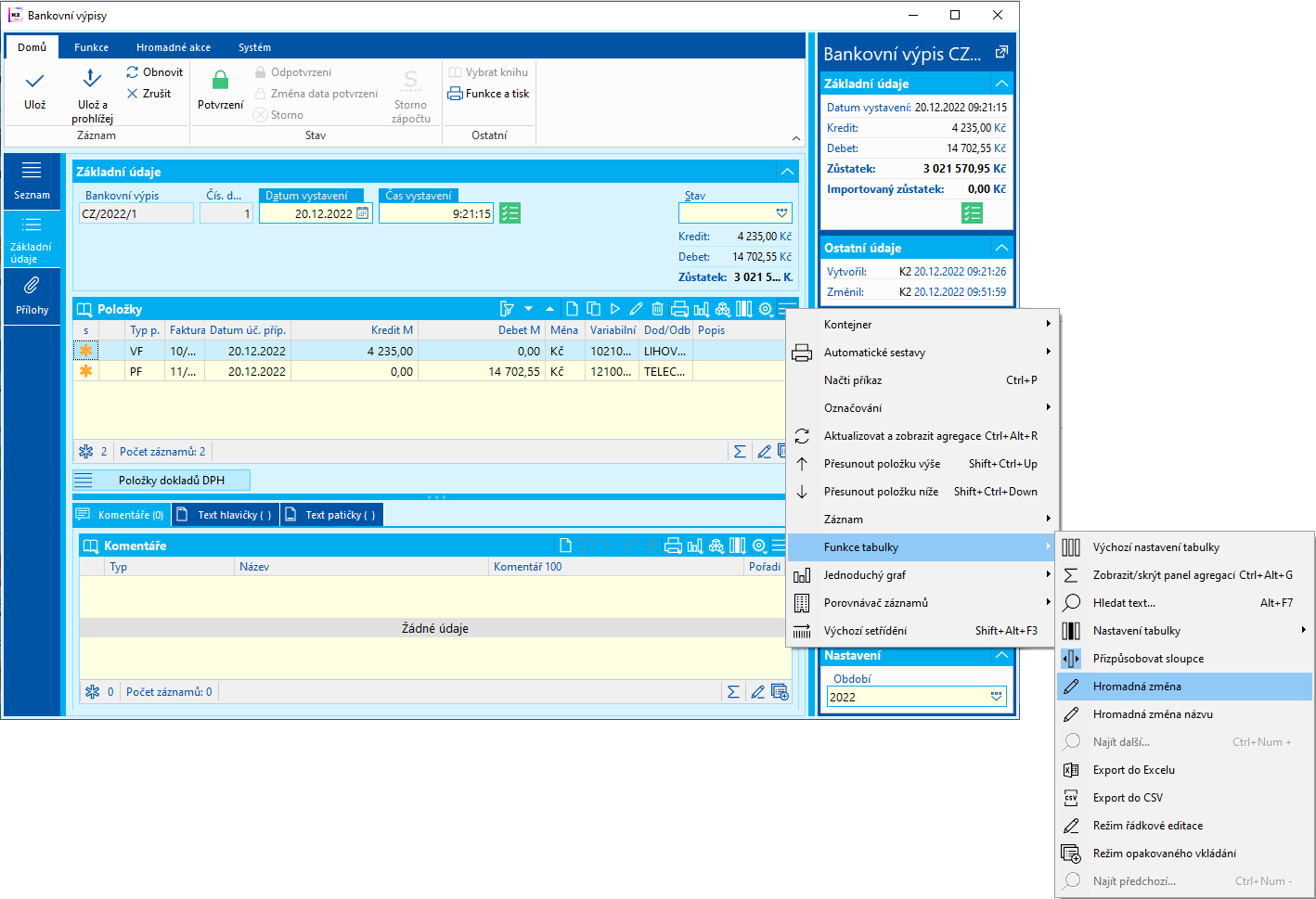Viewport: 1316px width, 899px height.
Task: Open the Stav dropdown
Action: click(781, 213)
